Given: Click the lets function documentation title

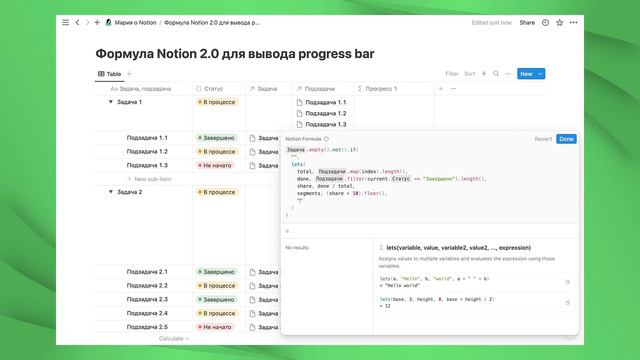Looking at the screenshot, I should tap(458, 247).
